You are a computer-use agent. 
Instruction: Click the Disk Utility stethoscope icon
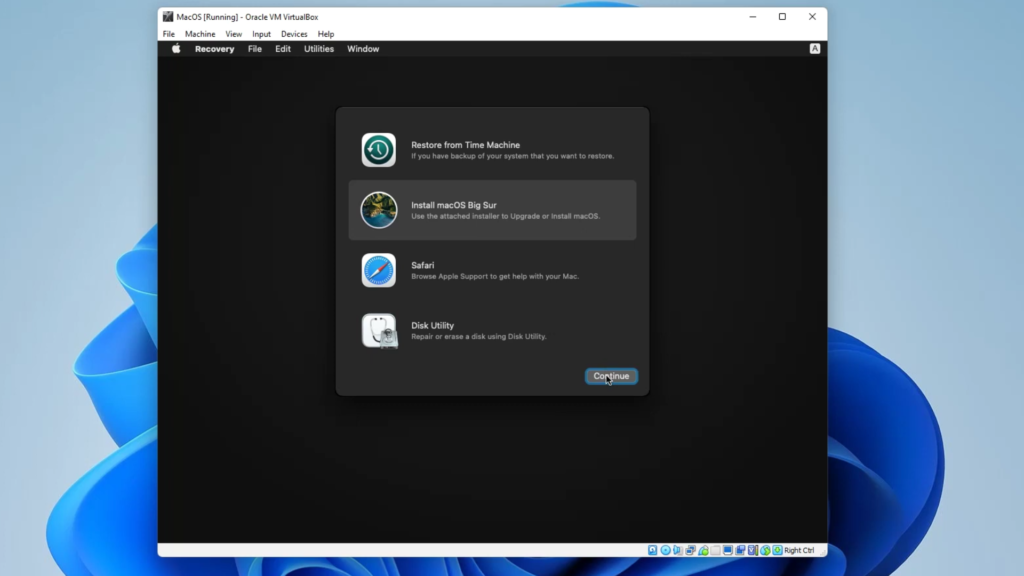click(x=379, y=331)
